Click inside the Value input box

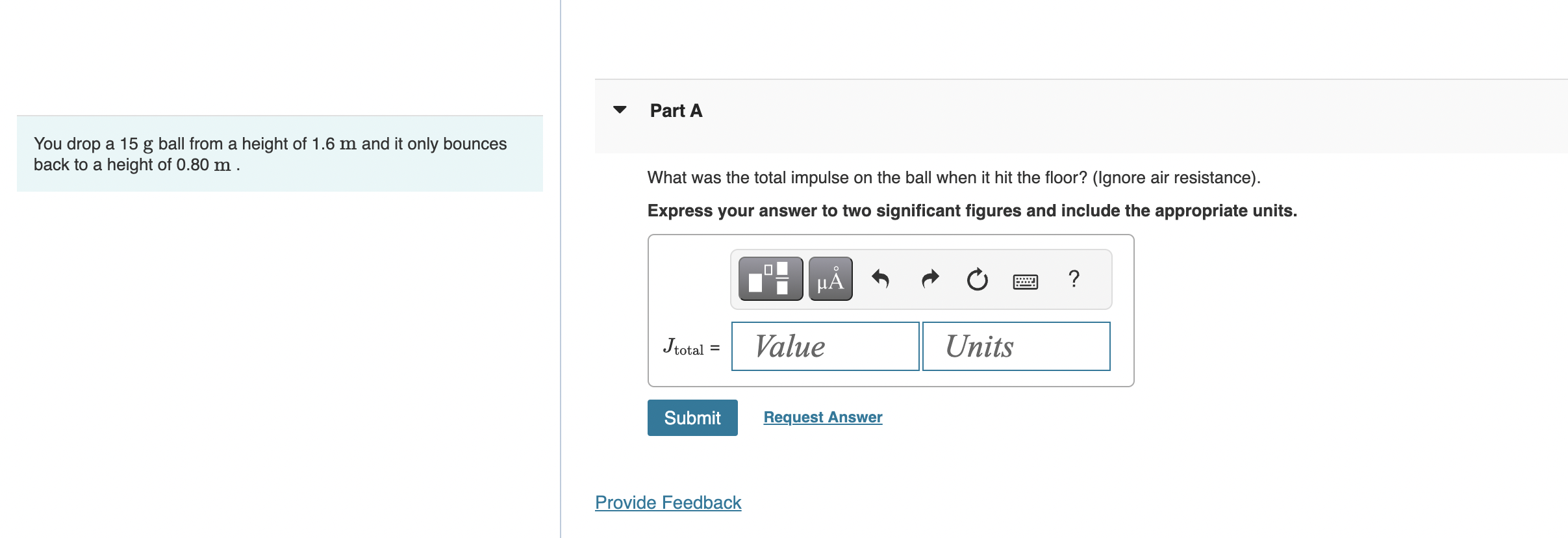click(824, 346)
